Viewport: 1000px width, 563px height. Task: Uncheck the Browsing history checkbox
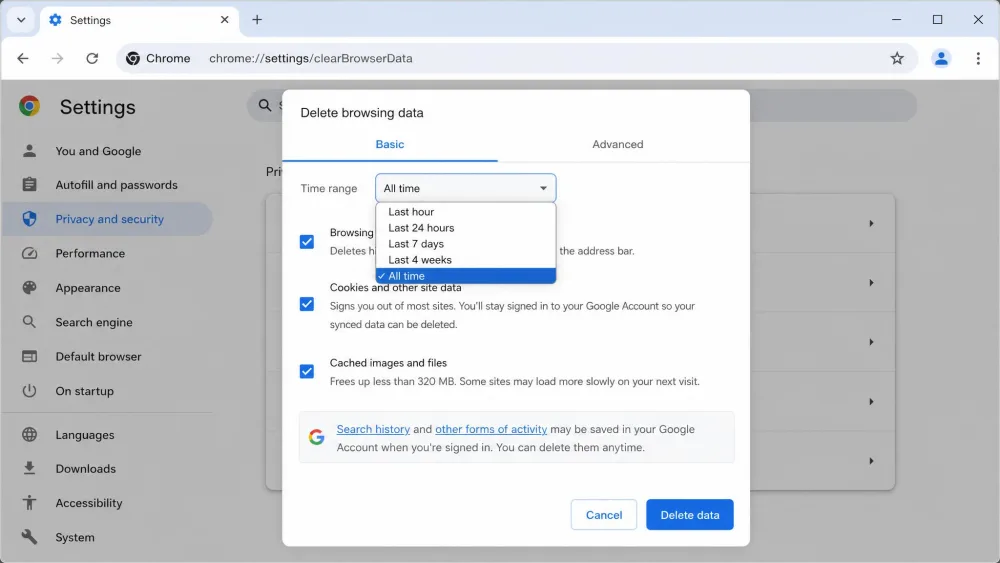(x=307, y=242)
